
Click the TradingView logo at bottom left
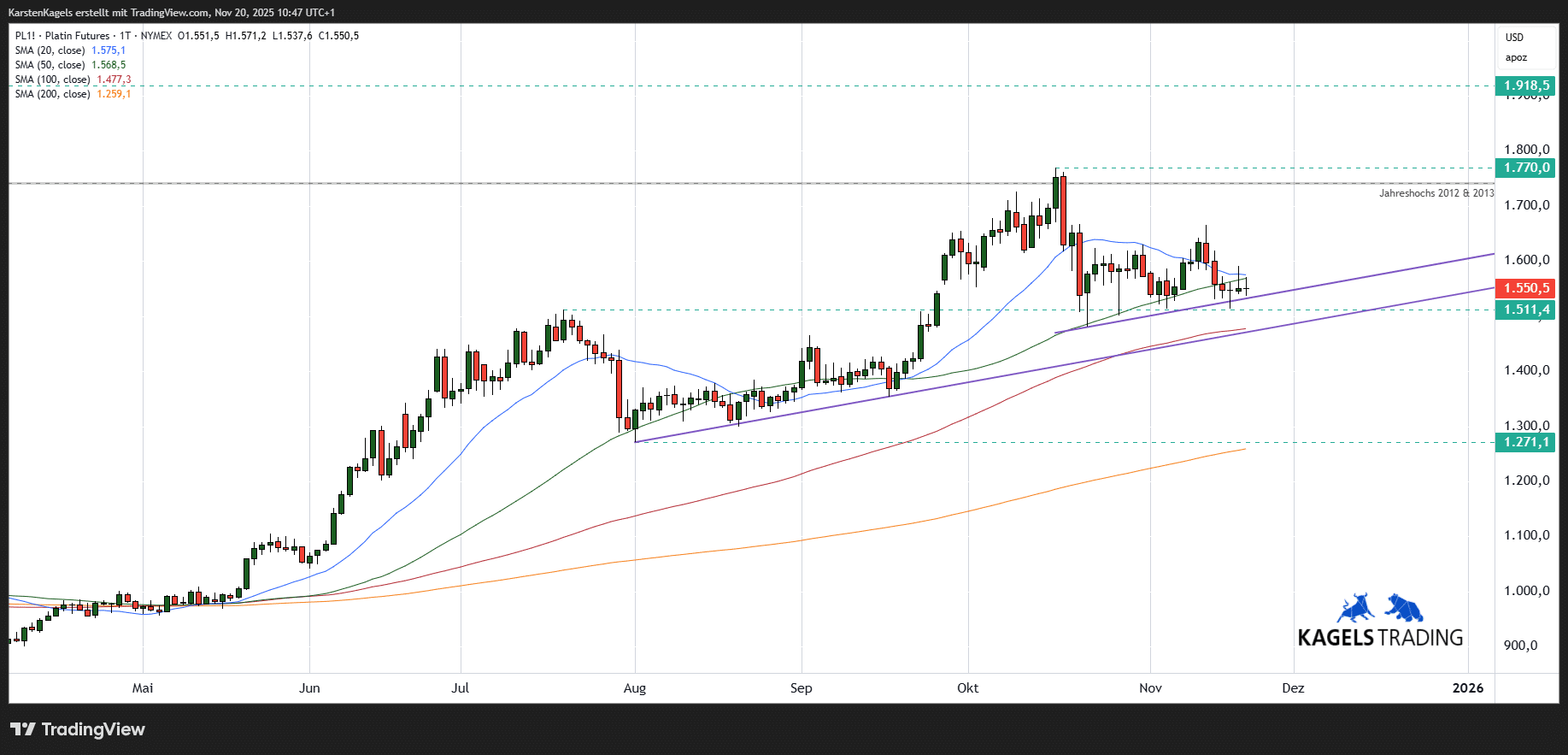tap(78, 729)
